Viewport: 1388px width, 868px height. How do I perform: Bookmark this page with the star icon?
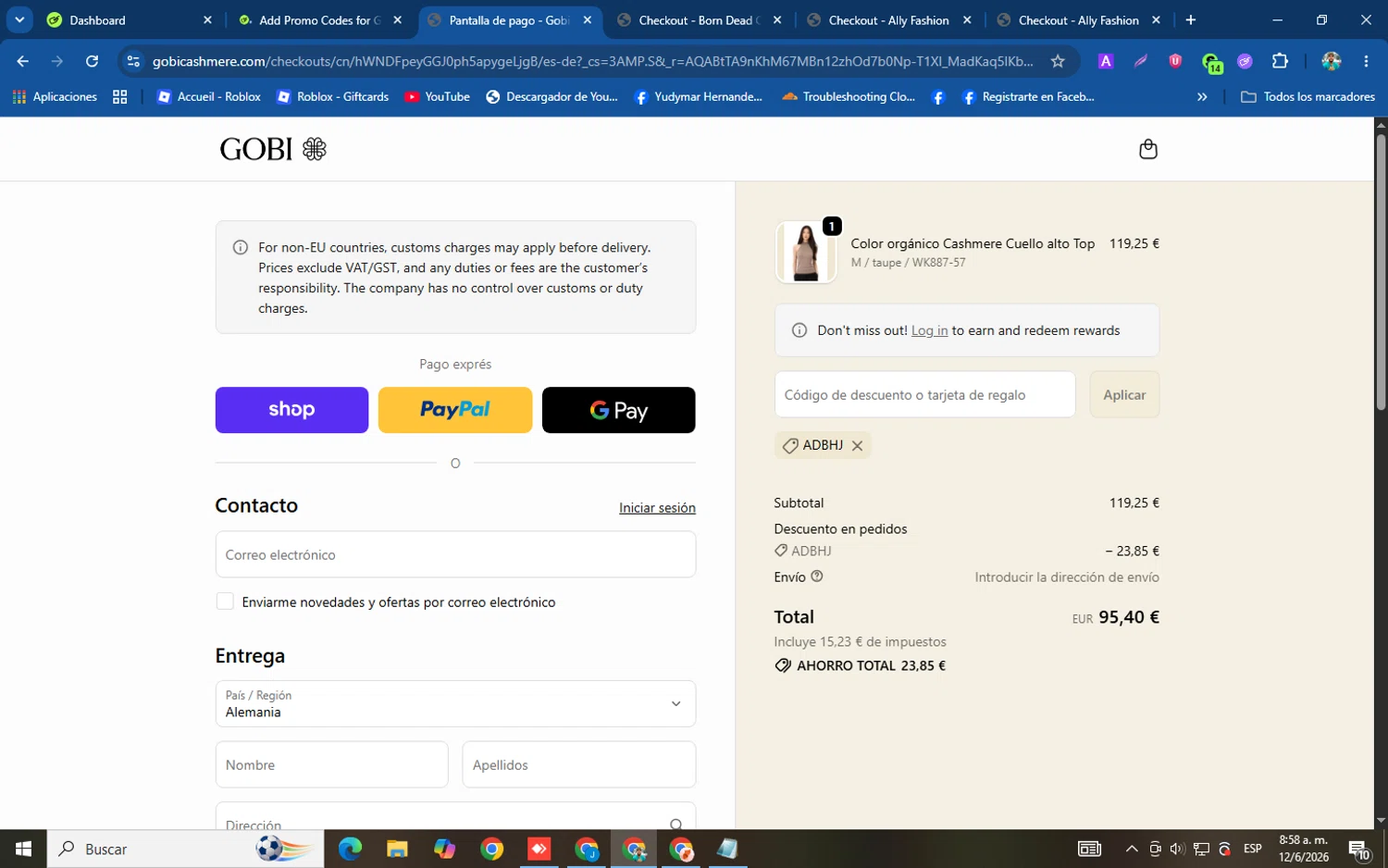tap(1058, 61)
